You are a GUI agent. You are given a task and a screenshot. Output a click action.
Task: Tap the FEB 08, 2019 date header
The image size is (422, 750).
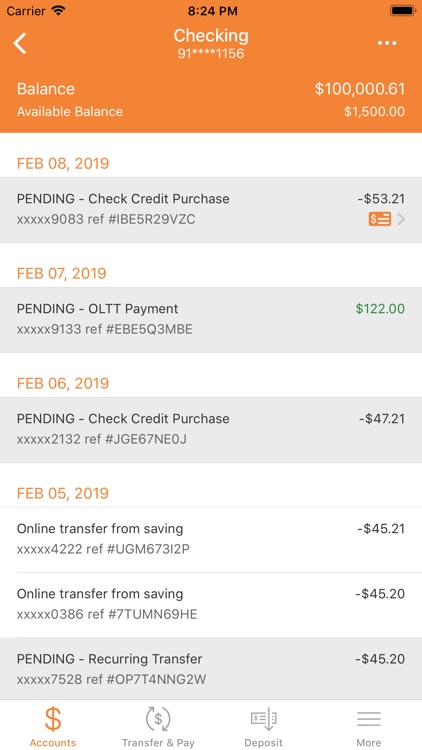(x=63, y=164)
